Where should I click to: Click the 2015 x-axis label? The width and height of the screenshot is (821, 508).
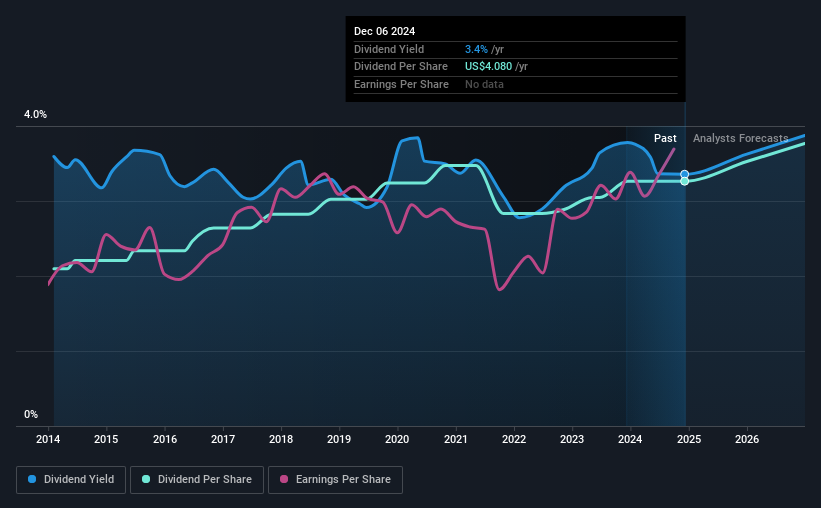106,439
